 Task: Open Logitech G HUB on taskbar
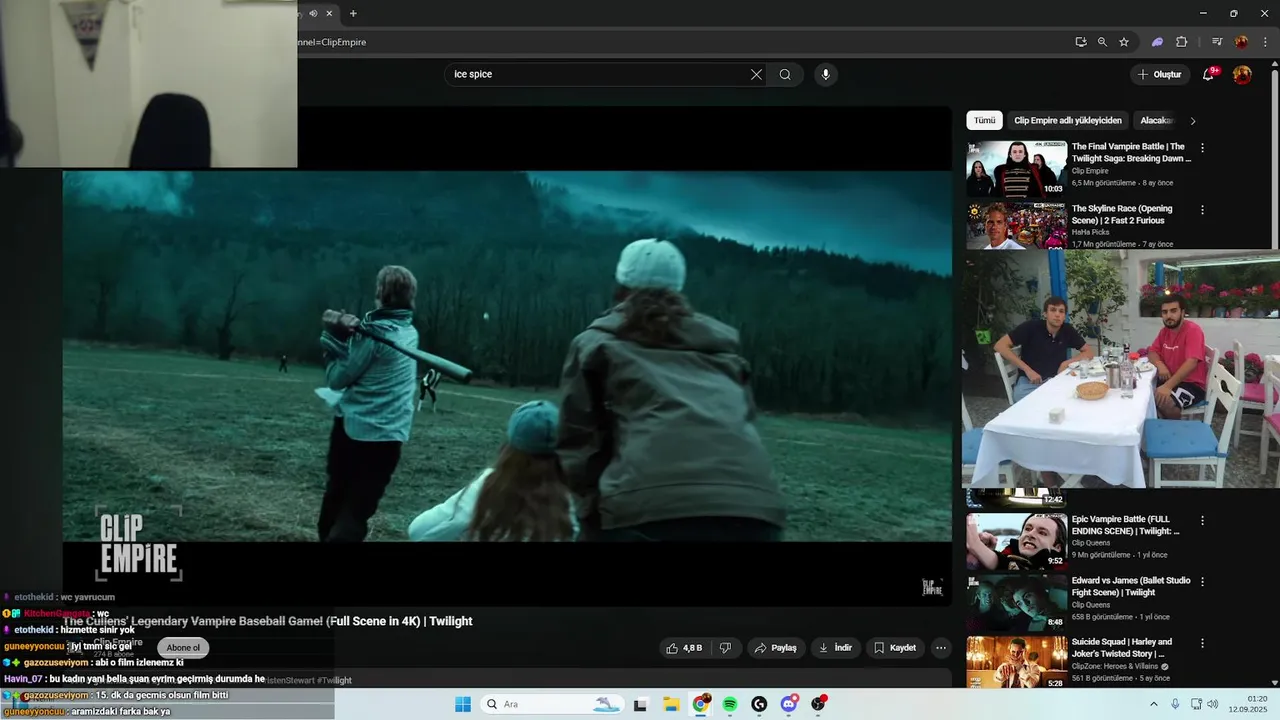click(759, 704)
